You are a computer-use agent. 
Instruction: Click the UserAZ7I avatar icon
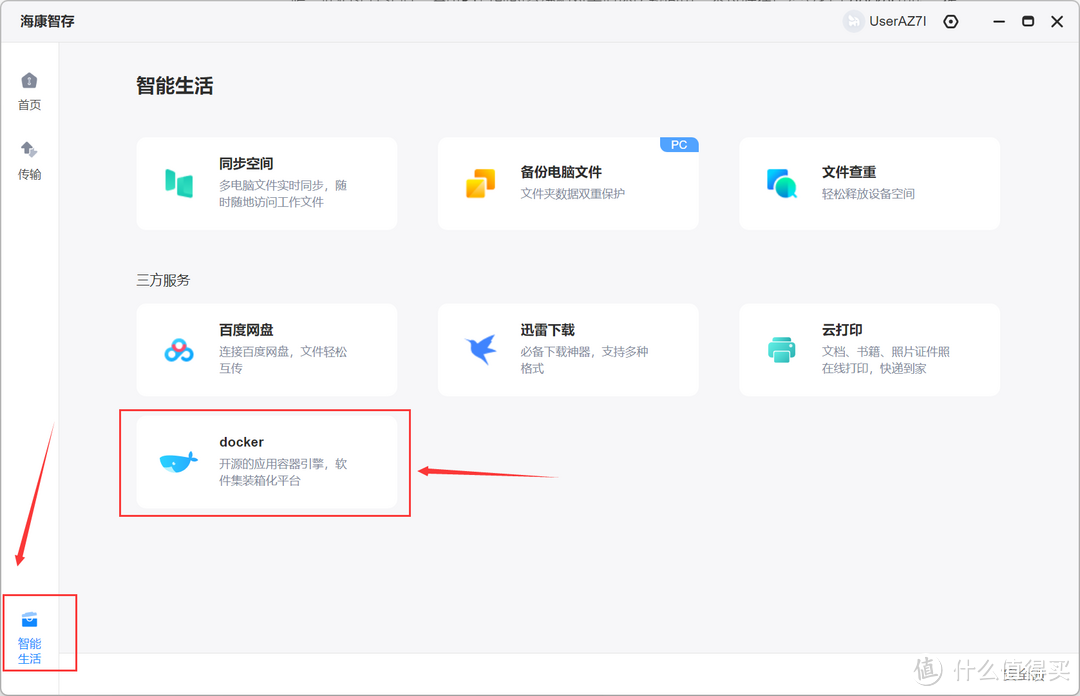[x=851, y=21]
